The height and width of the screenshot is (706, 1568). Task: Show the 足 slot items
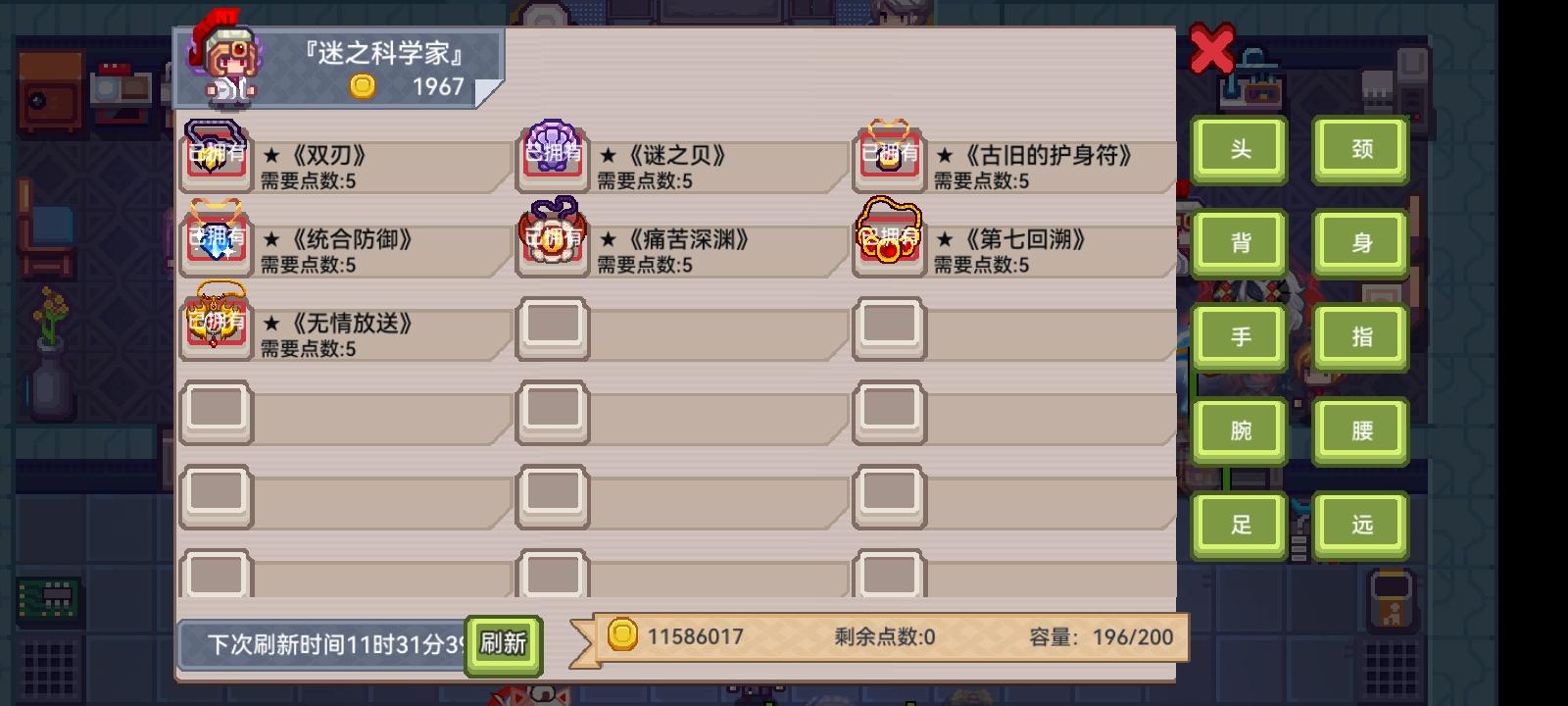(x=1240, y=526)
